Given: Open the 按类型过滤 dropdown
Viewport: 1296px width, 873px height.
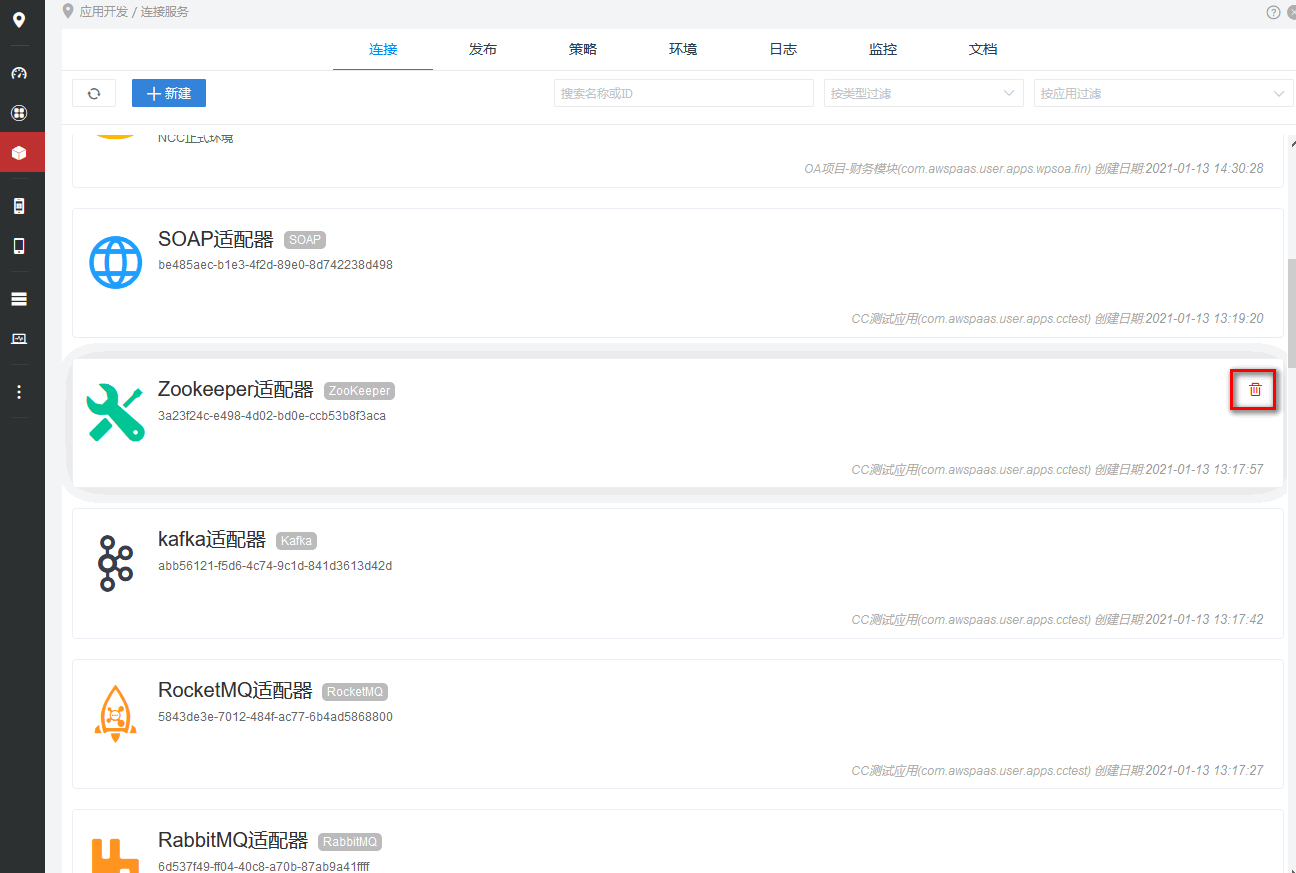Looking at the screenshot, I should pyautogui.click(x=924, y=93).
